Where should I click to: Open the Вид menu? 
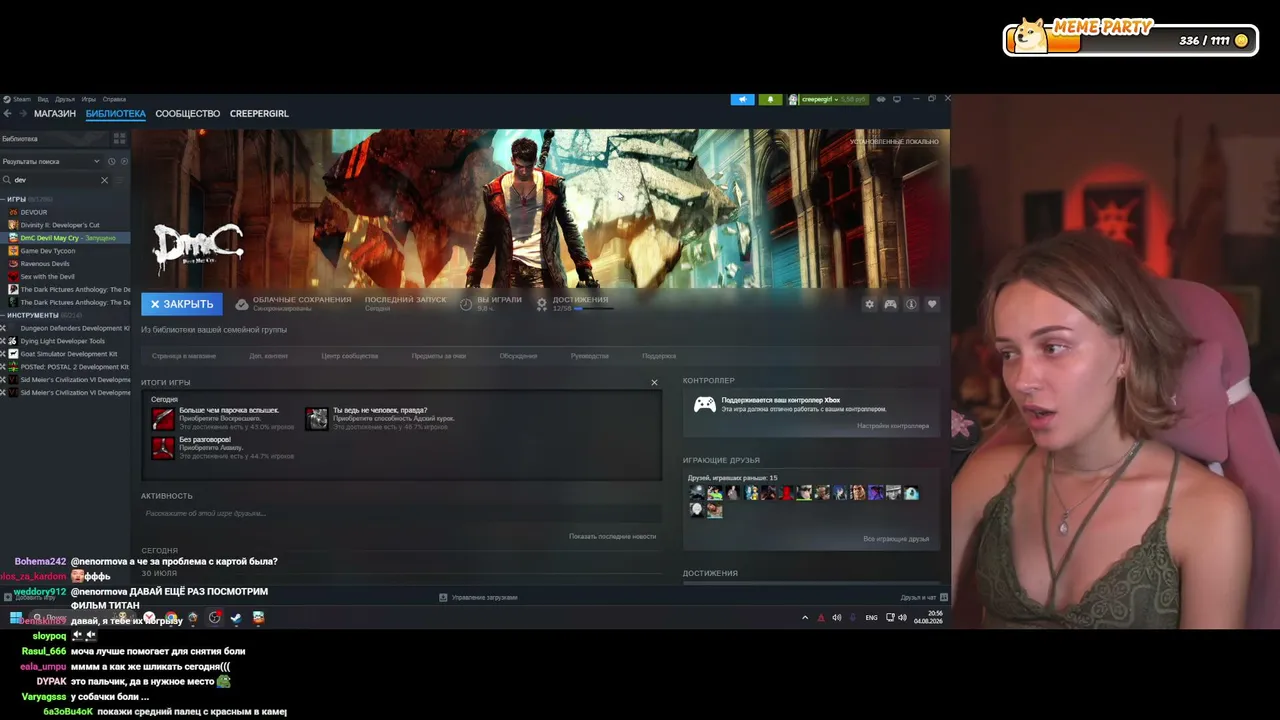point(43,99)
